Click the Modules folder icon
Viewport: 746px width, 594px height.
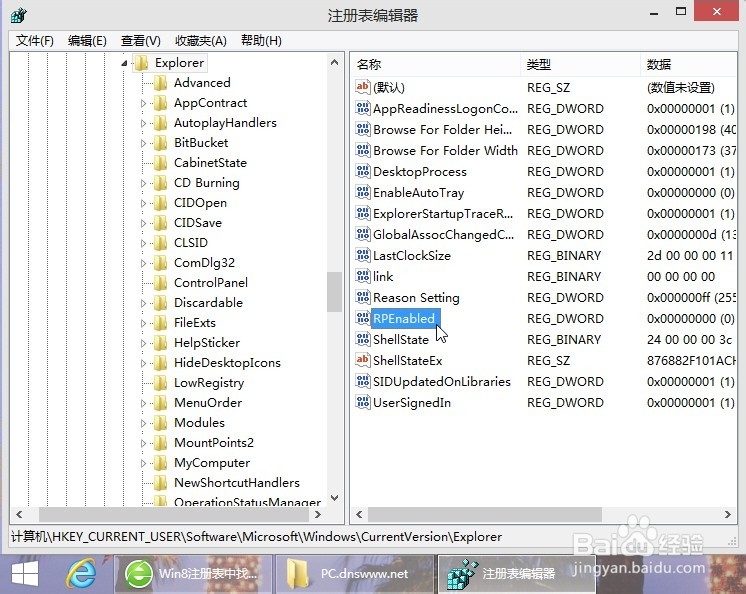tap(161, 422)
